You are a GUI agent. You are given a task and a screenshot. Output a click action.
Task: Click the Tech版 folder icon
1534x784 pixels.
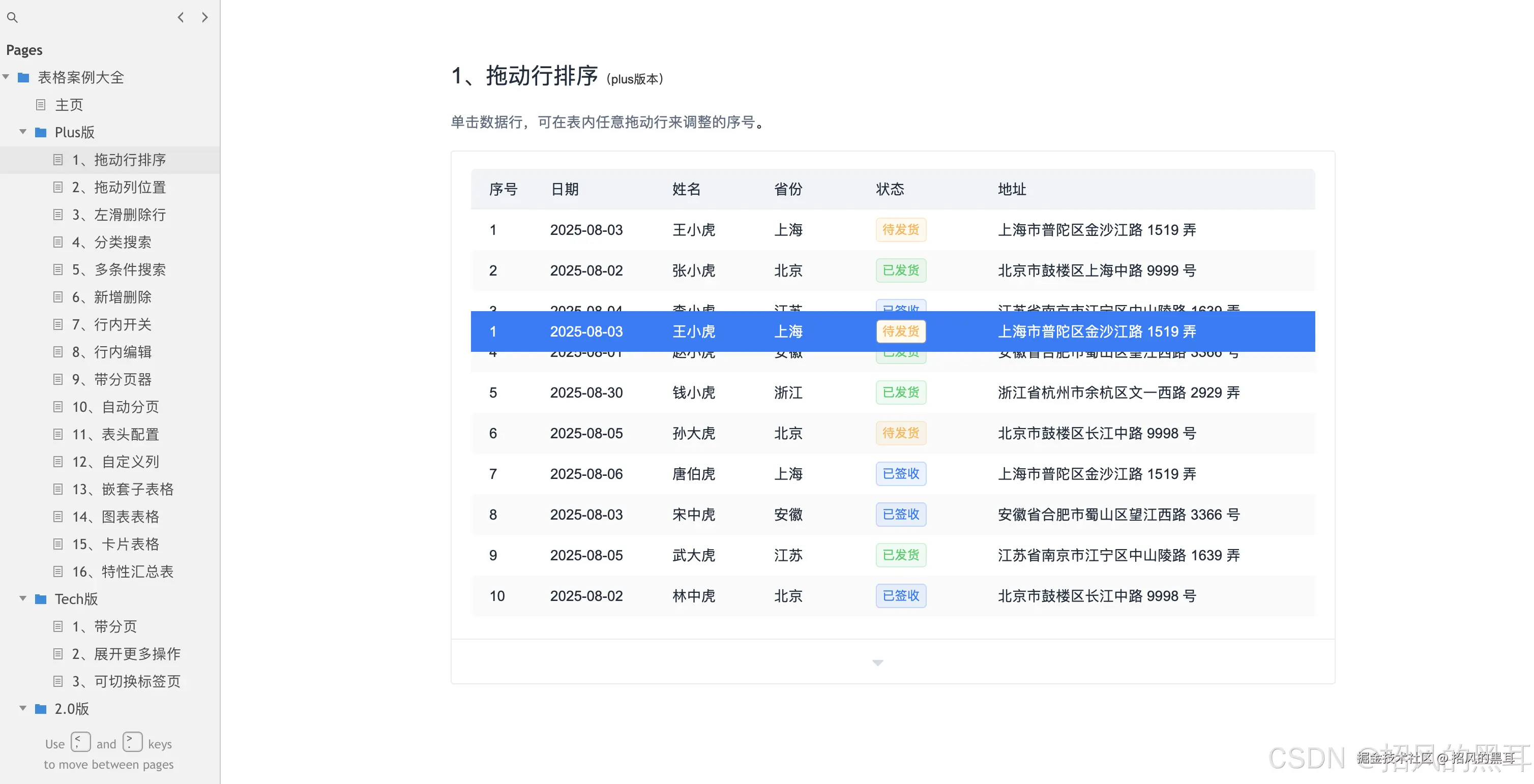(x=41, y=599)
